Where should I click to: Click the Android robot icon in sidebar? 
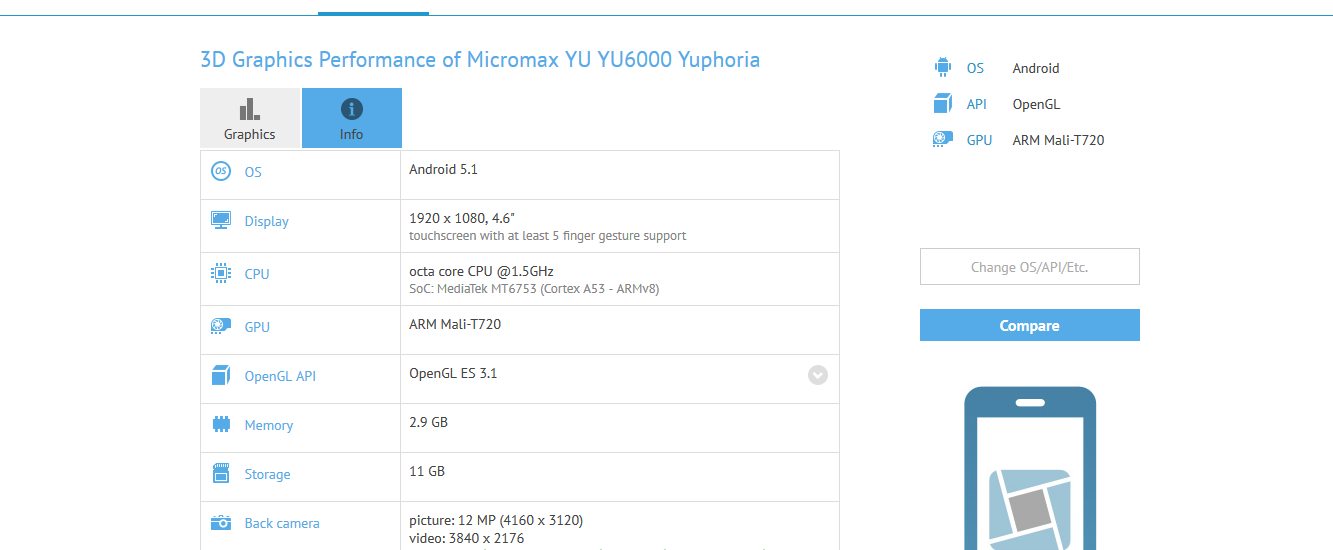coord(942,68)
